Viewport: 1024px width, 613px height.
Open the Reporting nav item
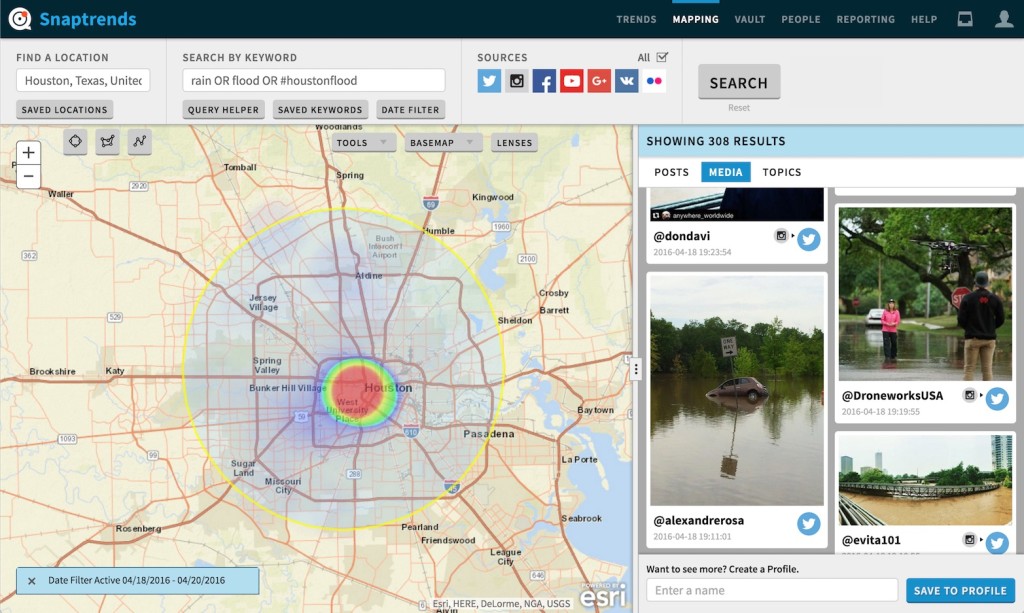click(865, 20)
